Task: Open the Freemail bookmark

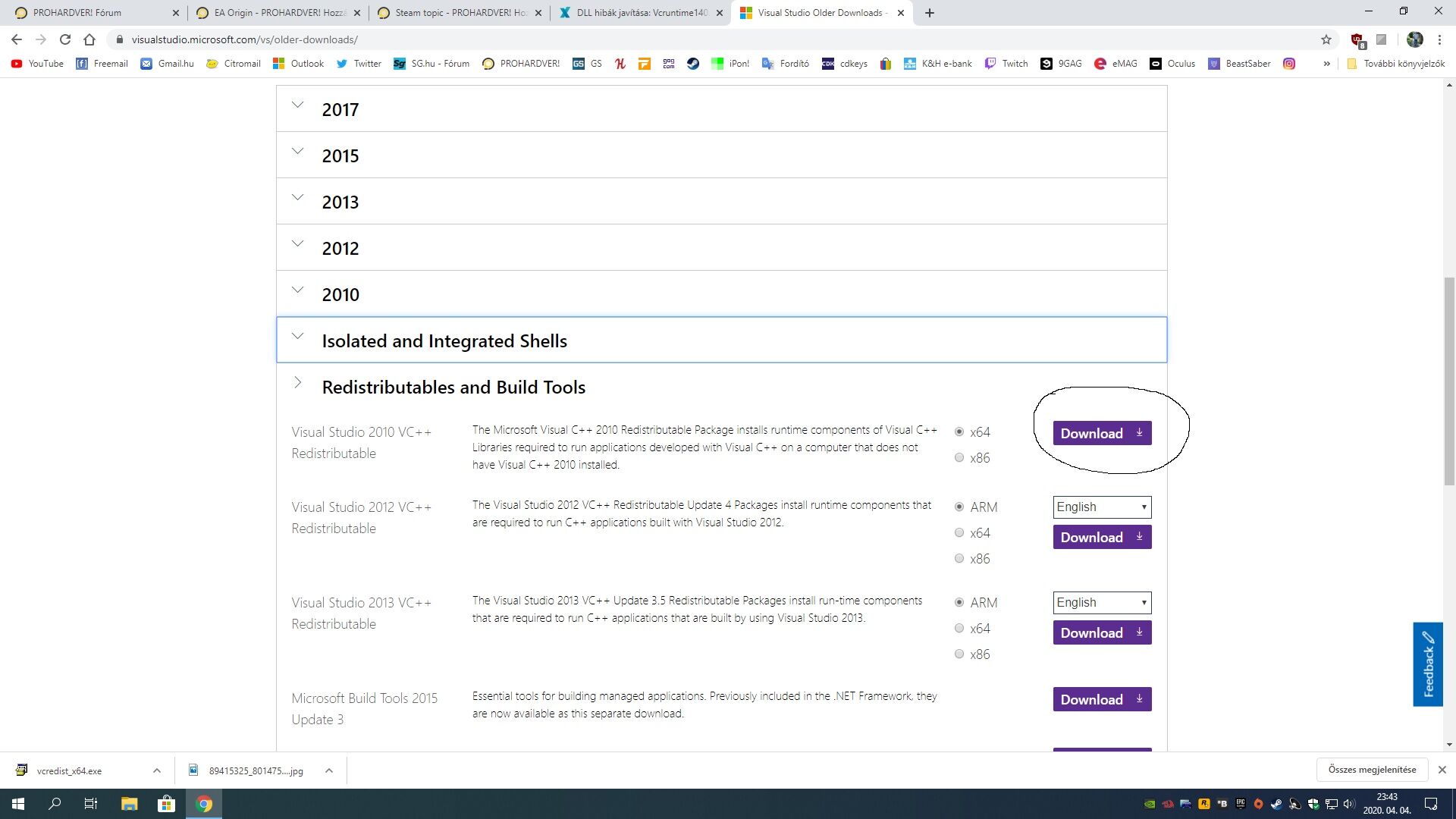Action: pyautogui.click(x=102, y=64)
